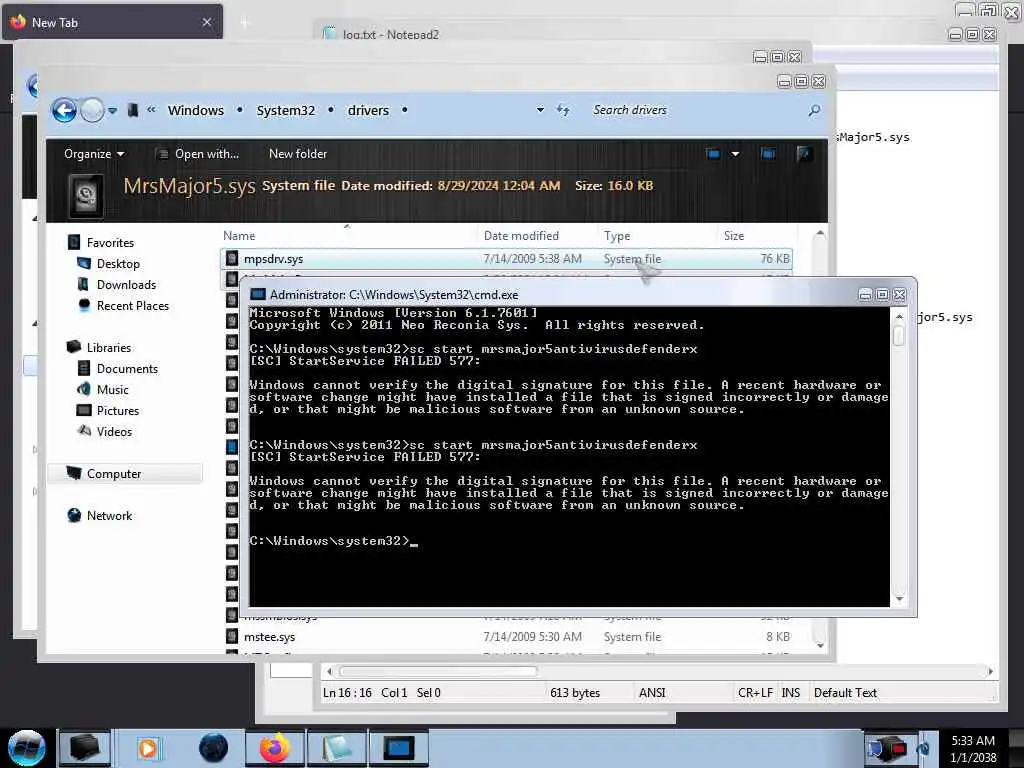Click mpsdrv.sys file icon

232,259
